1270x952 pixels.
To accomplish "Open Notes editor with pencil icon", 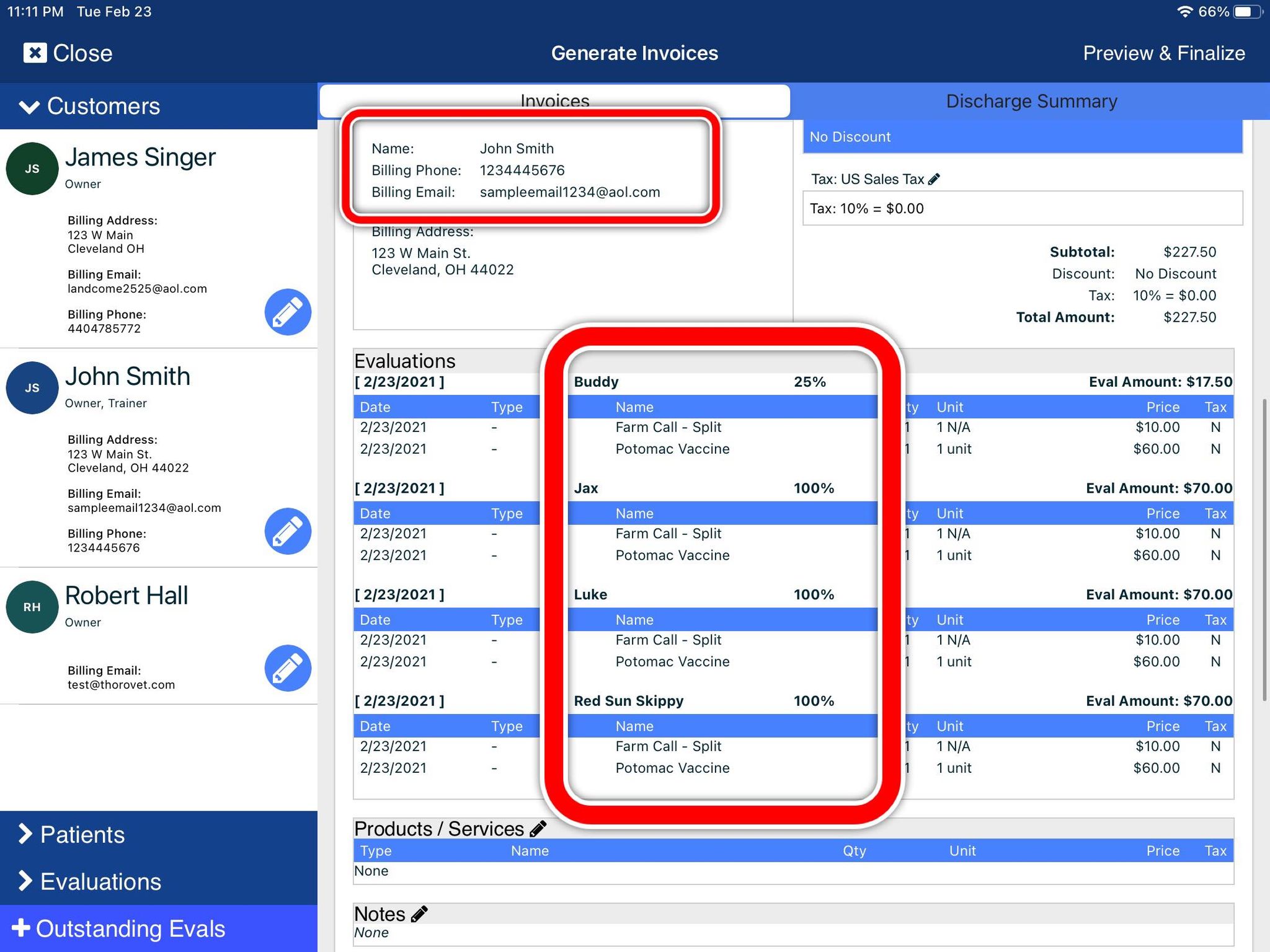I will pyautogui.click(x=419, y=914).
